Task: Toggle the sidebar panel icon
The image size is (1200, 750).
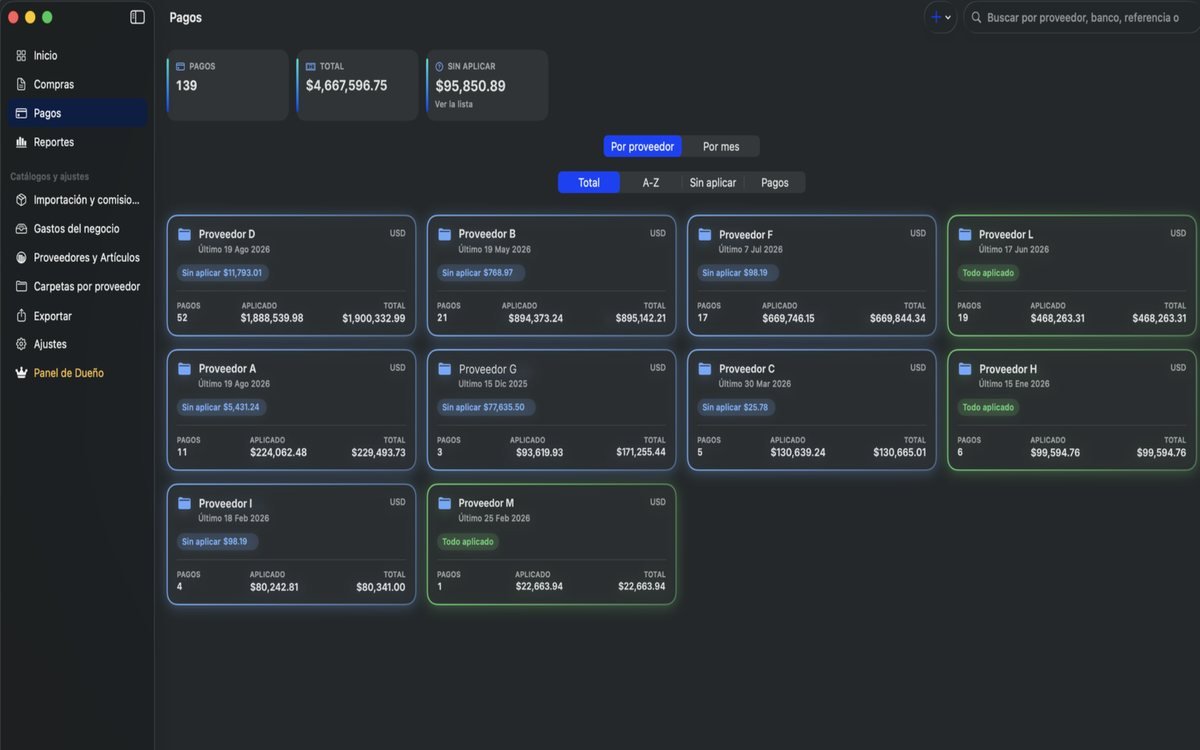Action: pos(137,17)
